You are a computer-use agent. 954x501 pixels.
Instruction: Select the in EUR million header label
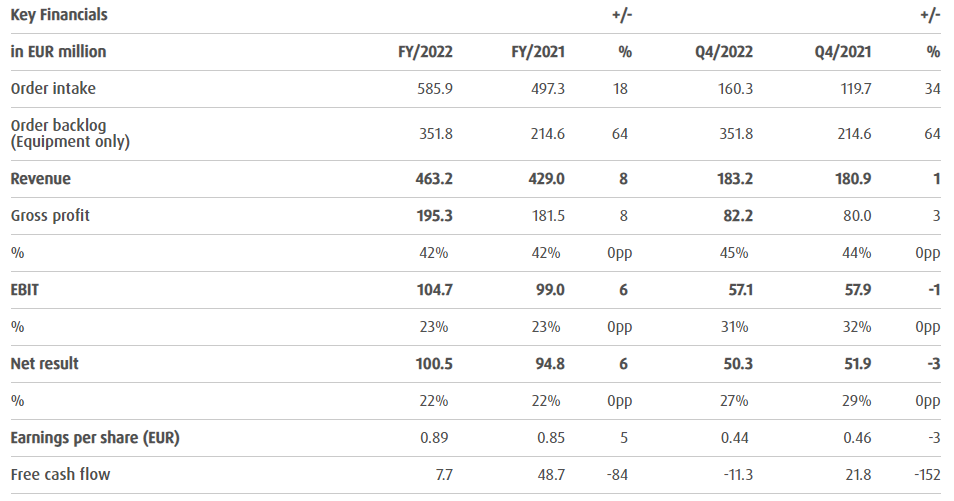coord(58,52)
